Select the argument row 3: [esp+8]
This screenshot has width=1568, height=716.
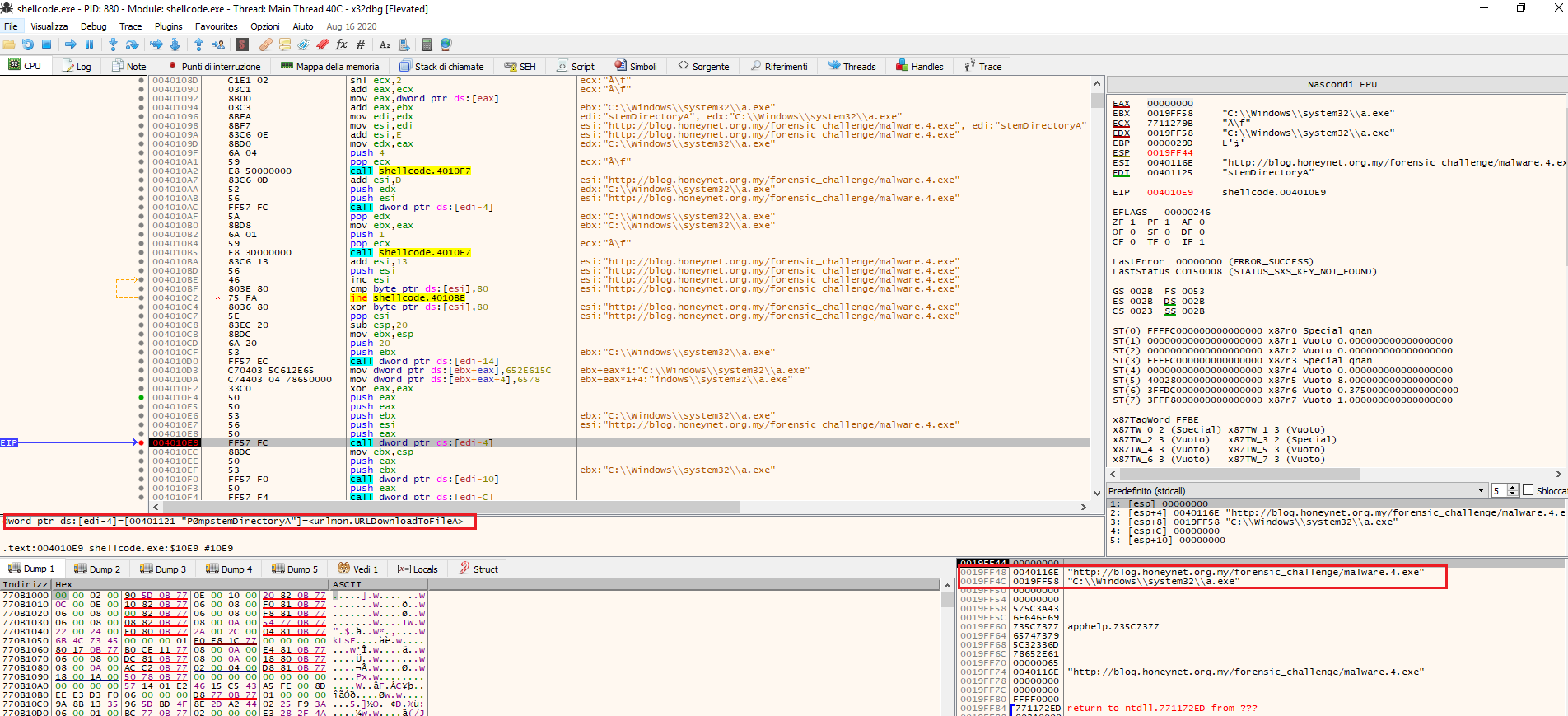click(1336, 522)
